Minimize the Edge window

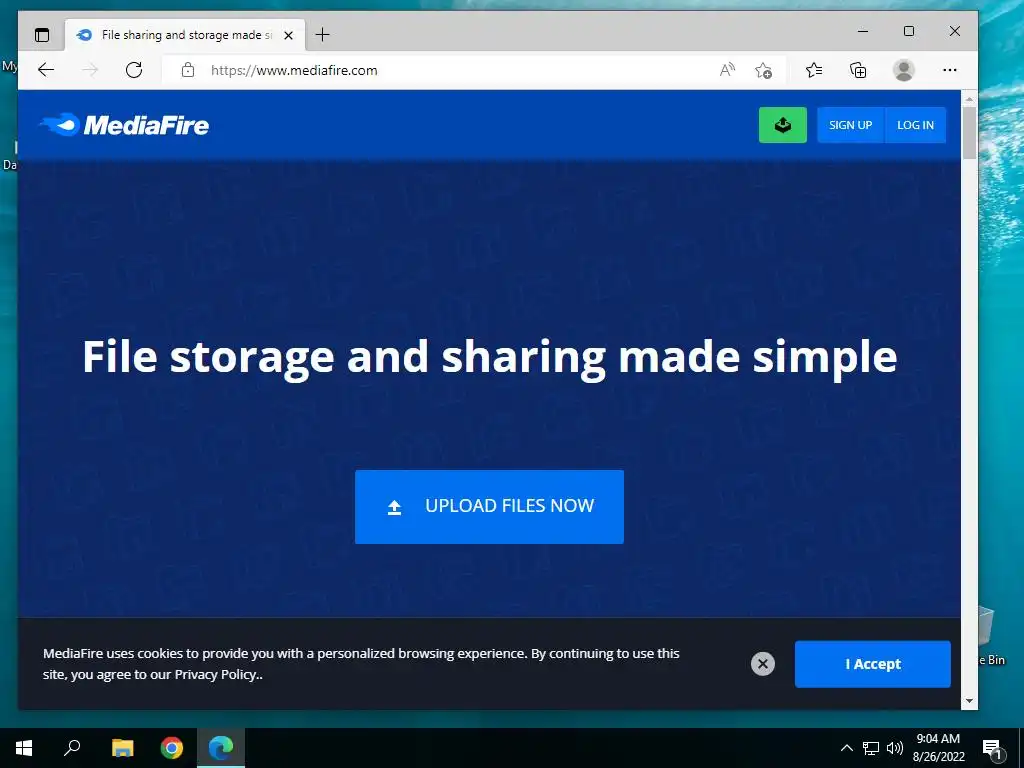pyautogui.click(x=863, y=31)
